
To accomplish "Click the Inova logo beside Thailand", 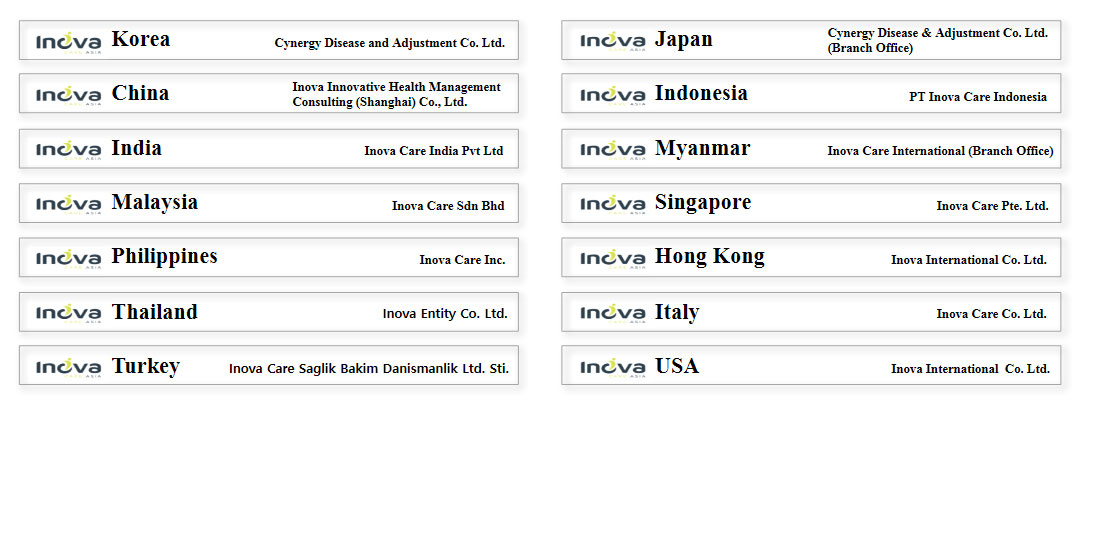I will click(68, 313).
